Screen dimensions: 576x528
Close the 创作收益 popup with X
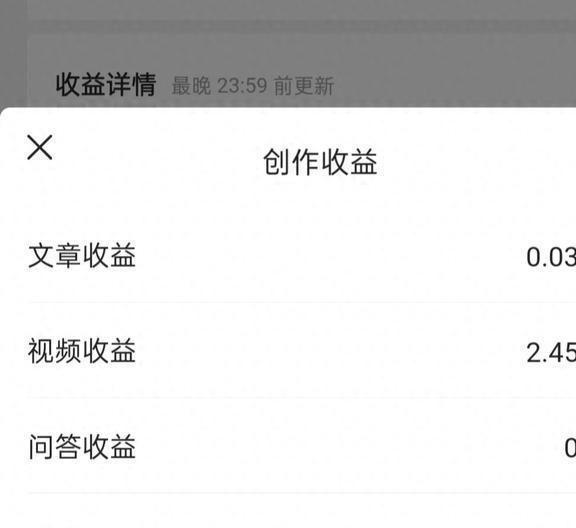point(40,147)
